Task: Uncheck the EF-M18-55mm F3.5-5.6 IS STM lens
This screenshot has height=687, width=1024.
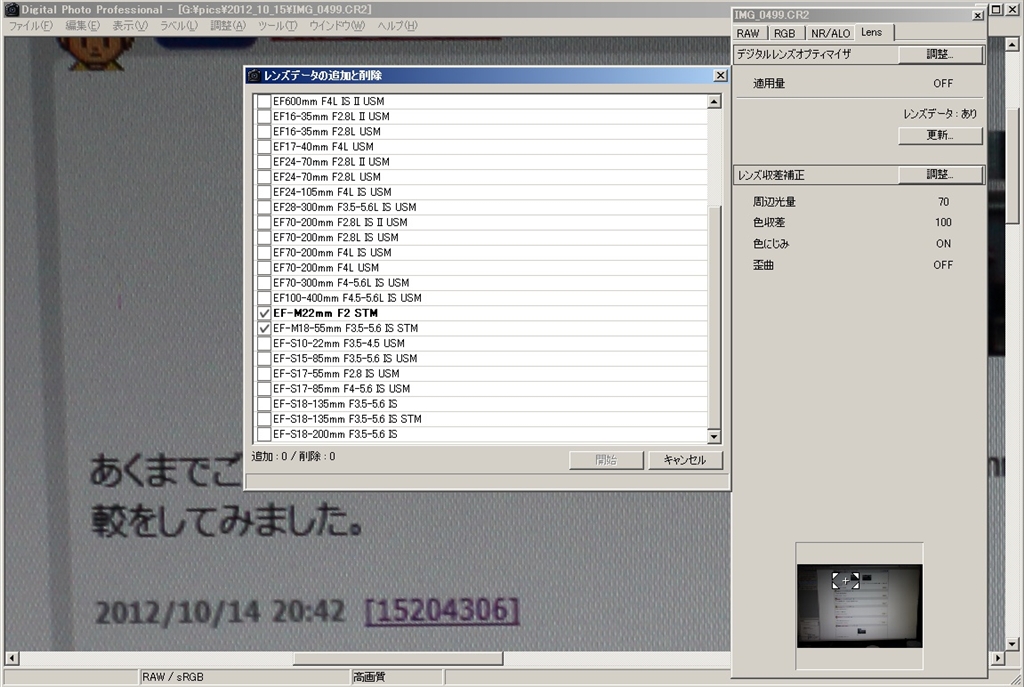Action: [x=264, y=328]
